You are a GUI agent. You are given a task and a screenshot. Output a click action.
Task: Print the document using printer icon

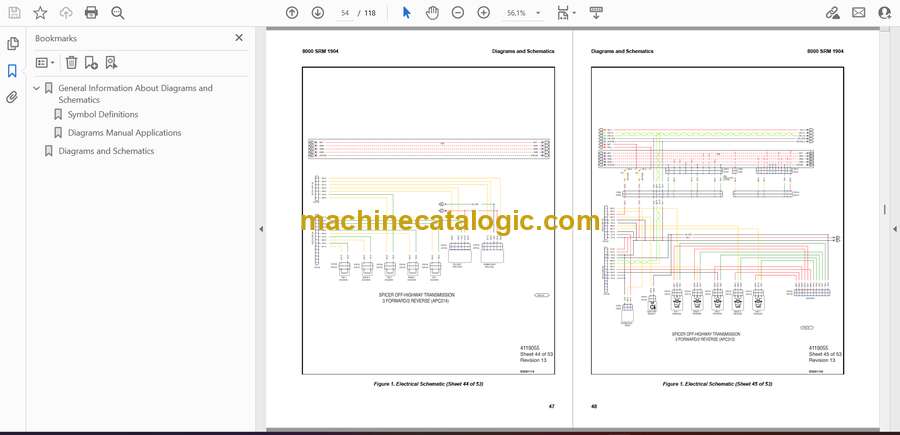coord(92,13)
